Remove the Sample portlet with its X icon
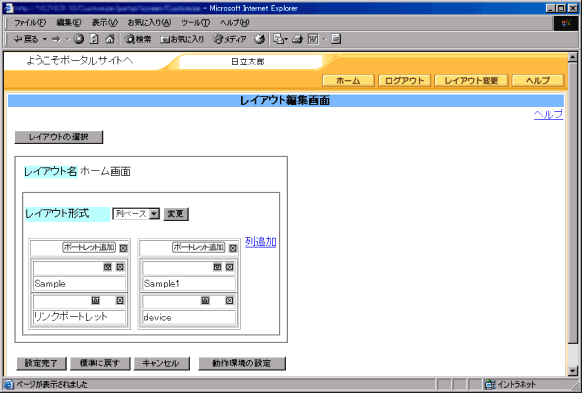The width and height of the screenshot is (582, 393). 120,267
